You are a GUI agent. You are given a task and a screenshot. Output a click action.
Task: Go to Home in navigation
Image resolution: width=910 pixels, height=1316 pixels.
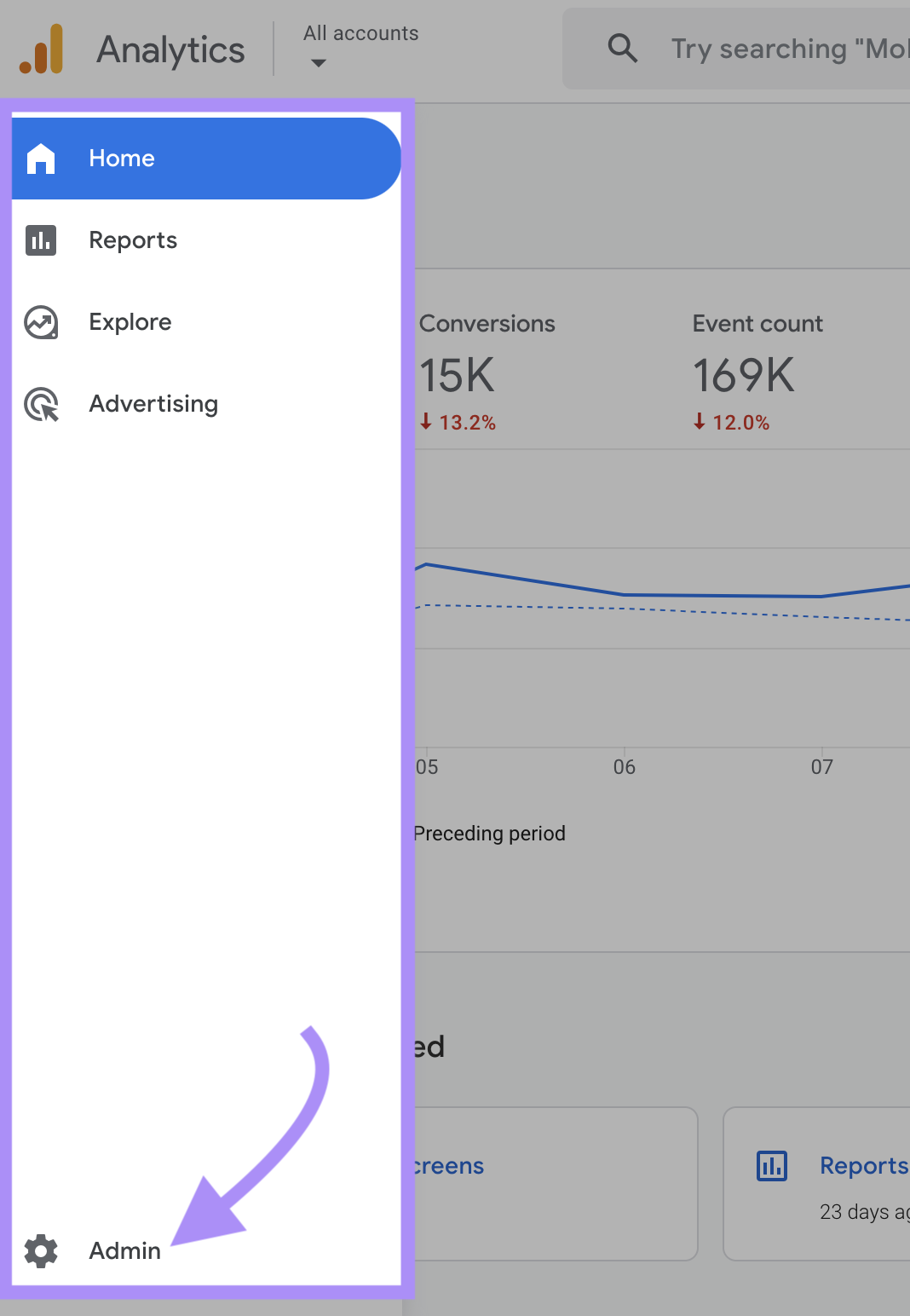121,158
